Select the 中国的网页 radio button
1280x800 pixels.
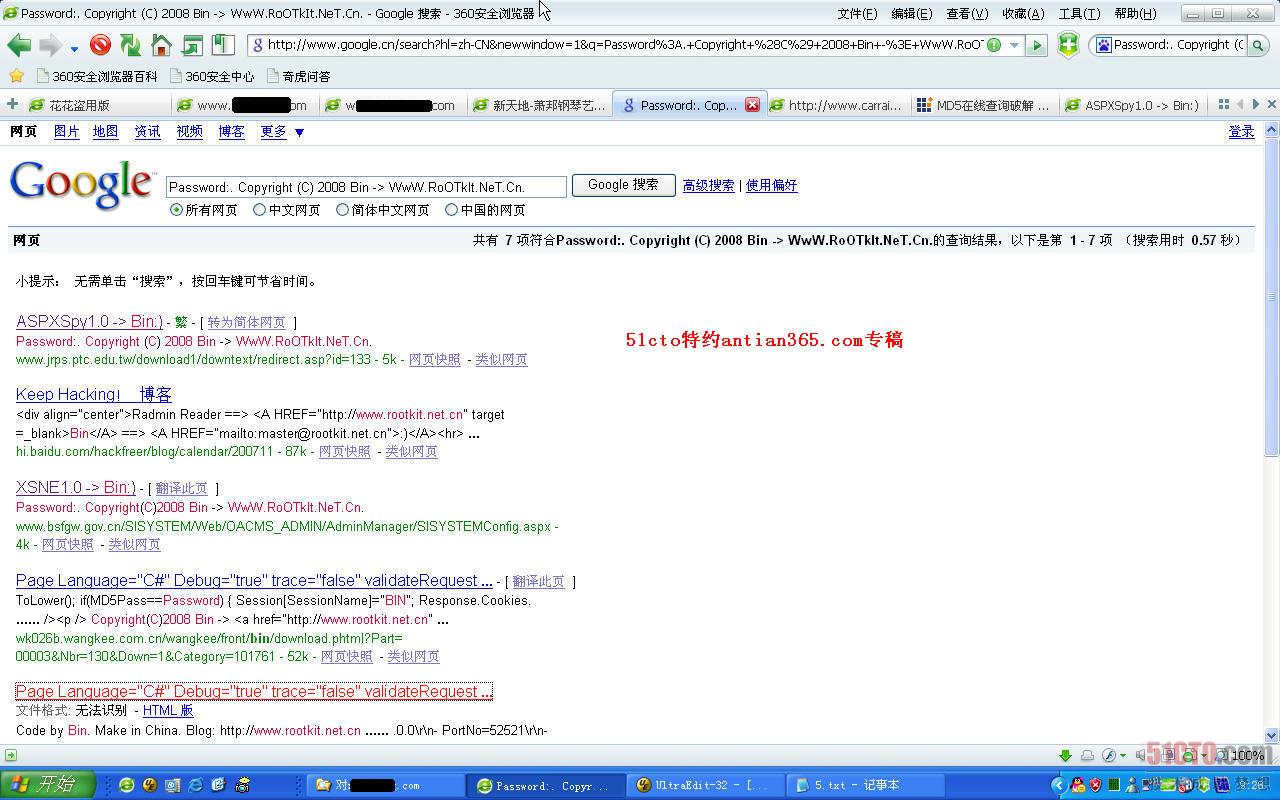tap(451, 210)
